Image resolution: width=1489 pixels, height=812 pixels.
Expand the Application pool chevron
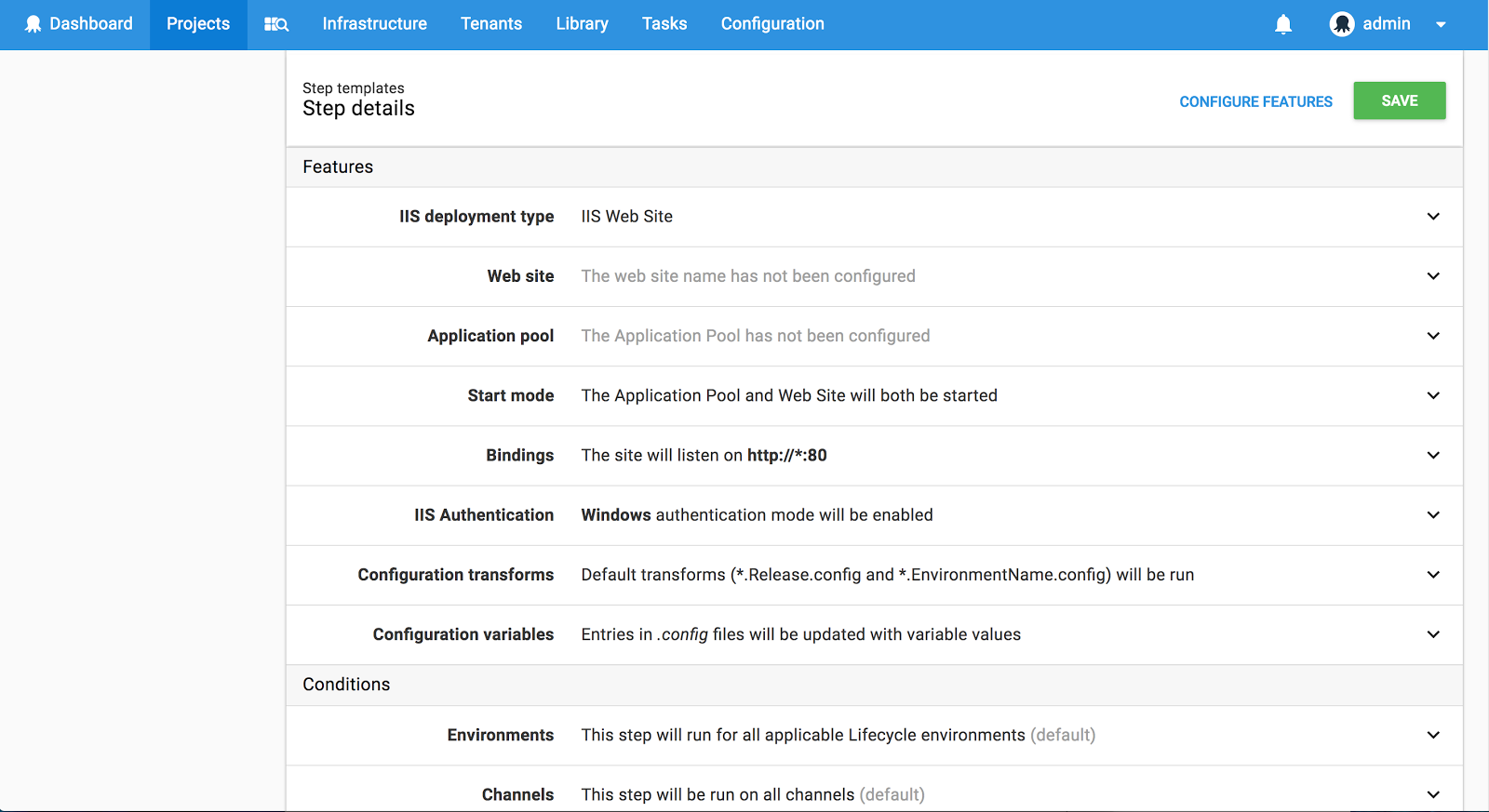1433,336
